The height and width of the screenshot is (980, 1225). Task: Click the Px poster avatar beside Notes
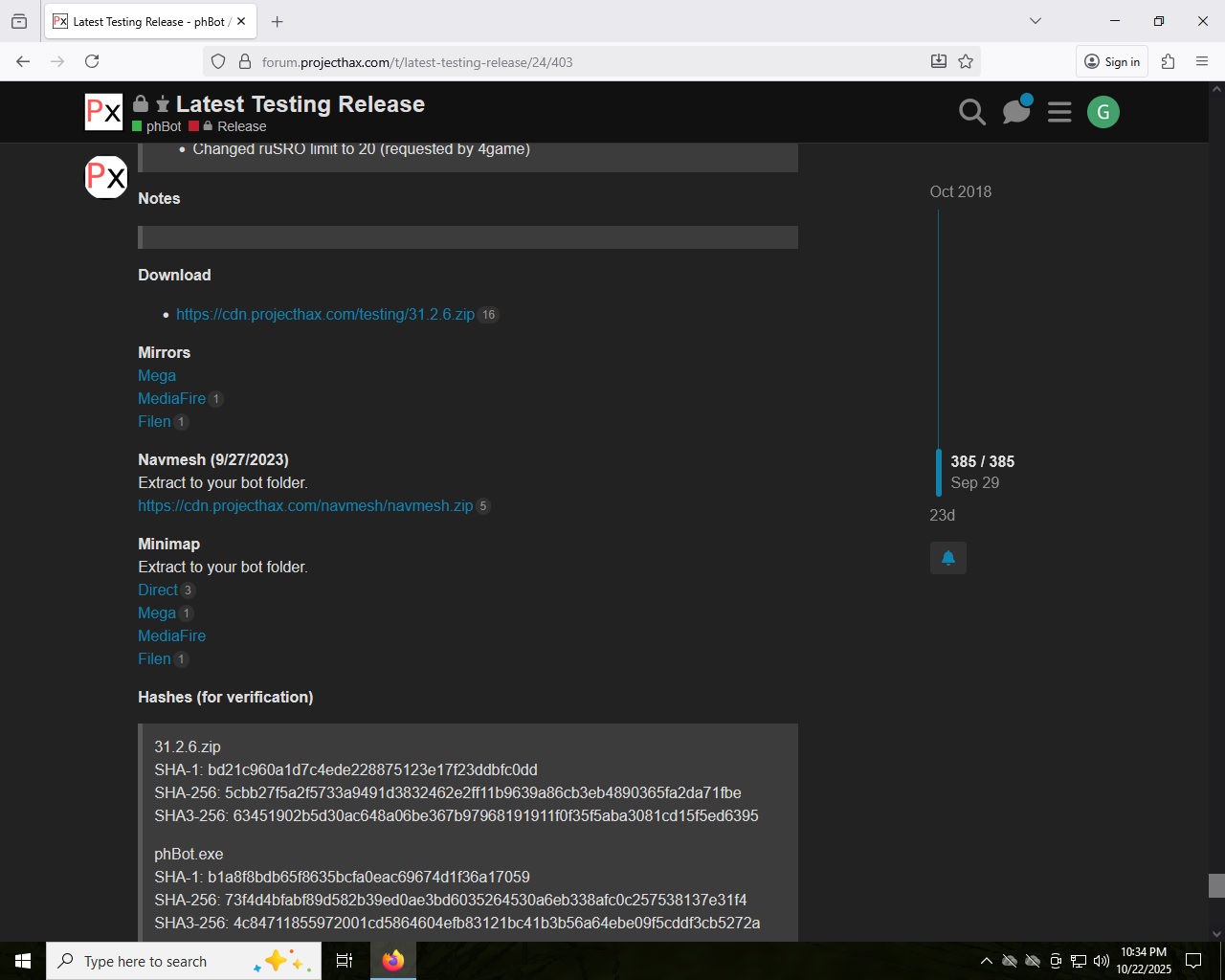coord(106,177)
